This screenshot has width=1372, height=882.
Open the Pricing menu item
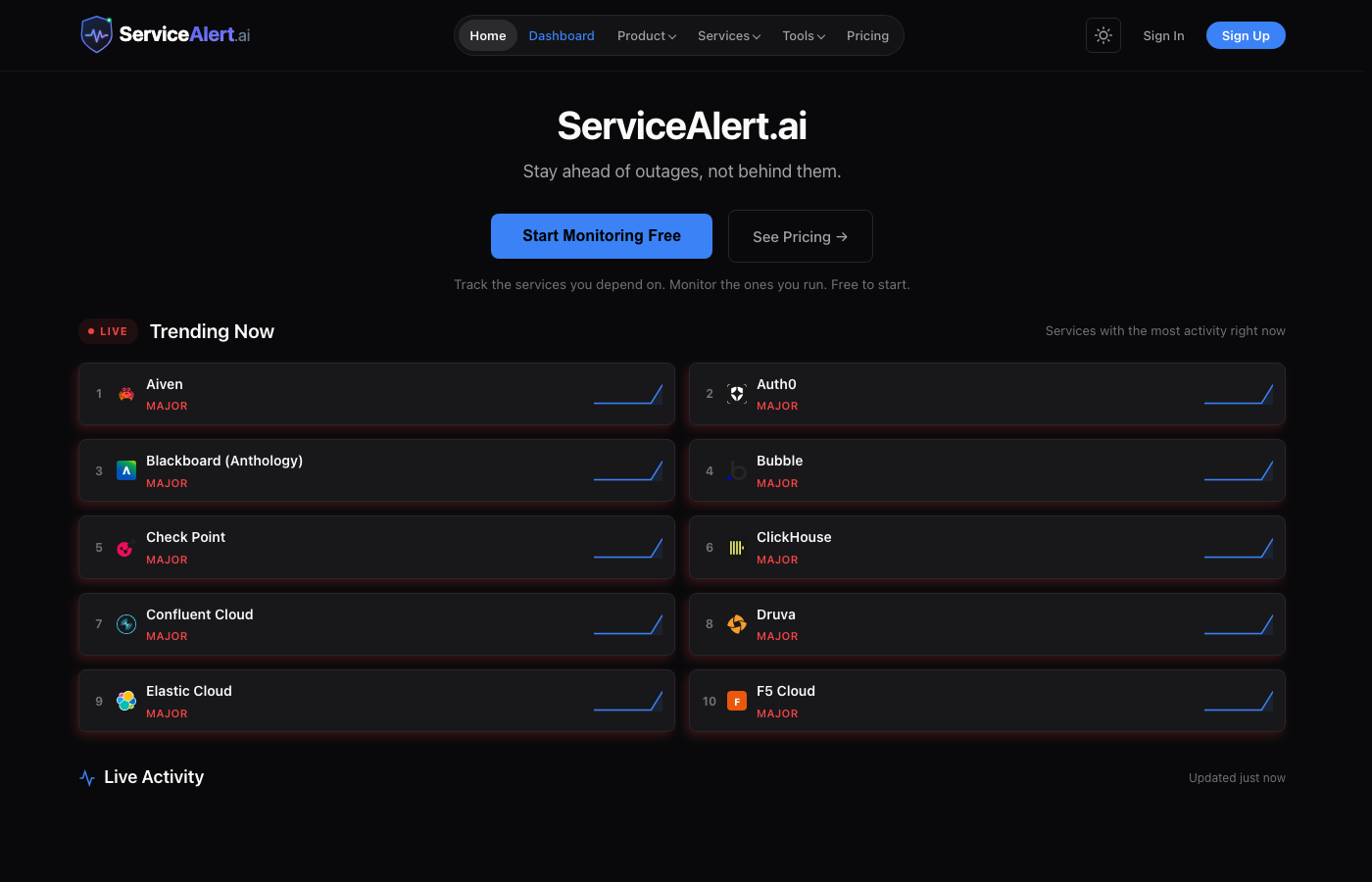[x=867, y=35]
